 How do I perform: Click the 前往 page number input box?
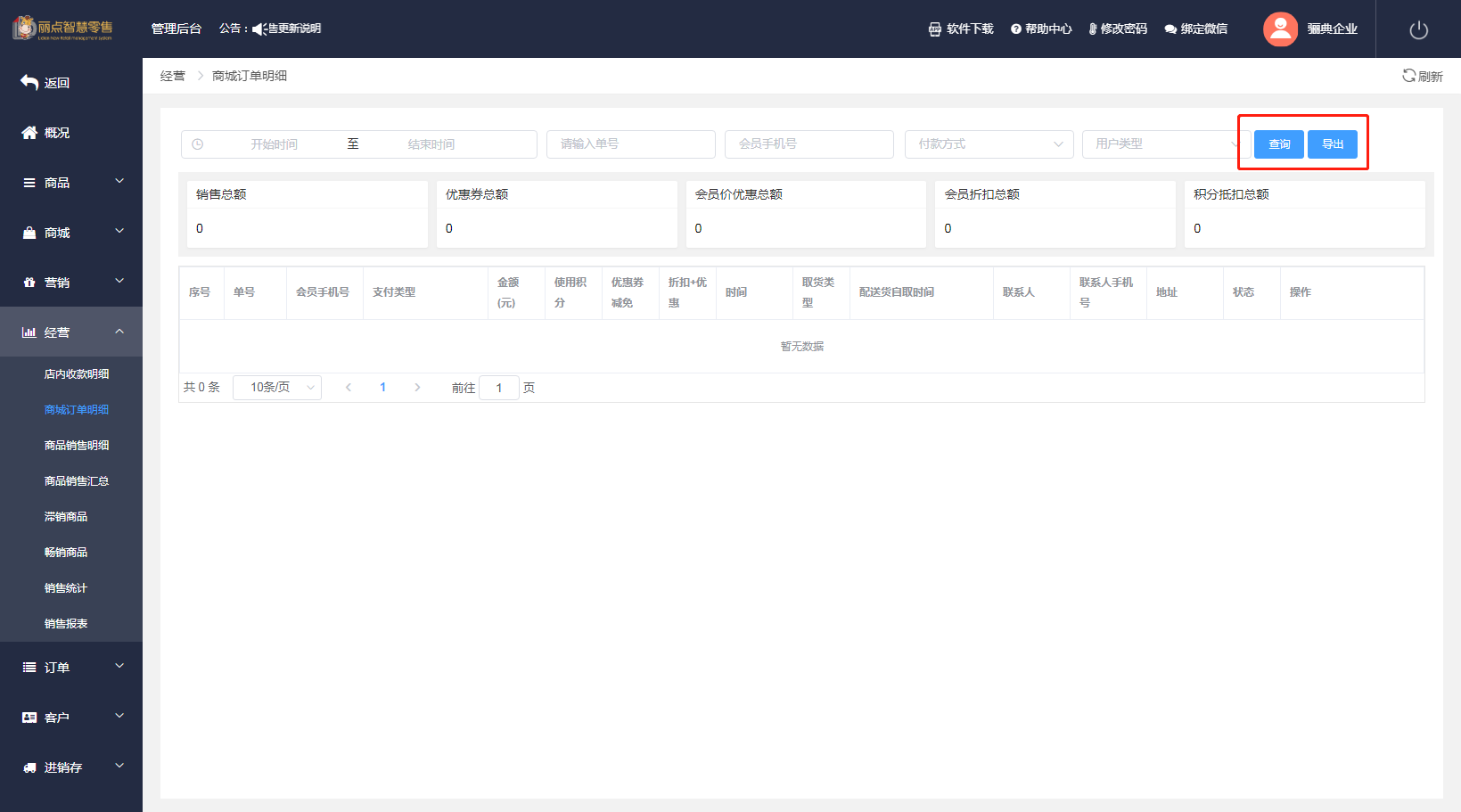[x=499, y=387]
